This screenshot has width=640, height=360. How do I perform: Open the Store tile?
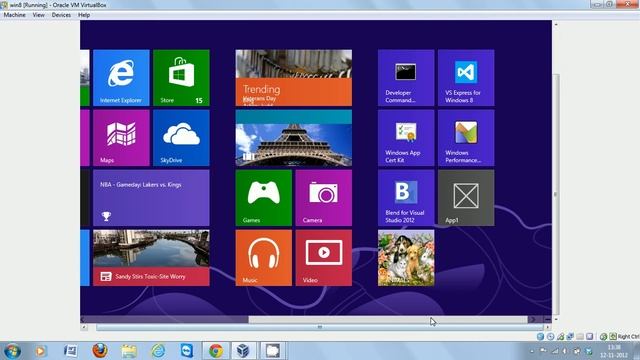tap(181, 78)
